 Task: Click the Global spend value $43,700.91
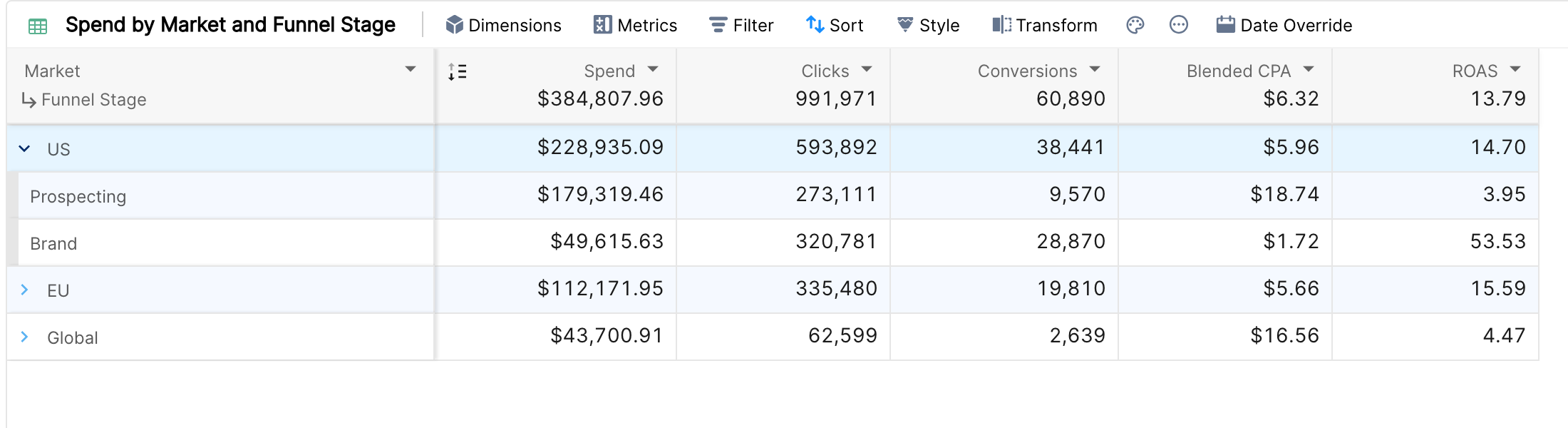(607, 335)
